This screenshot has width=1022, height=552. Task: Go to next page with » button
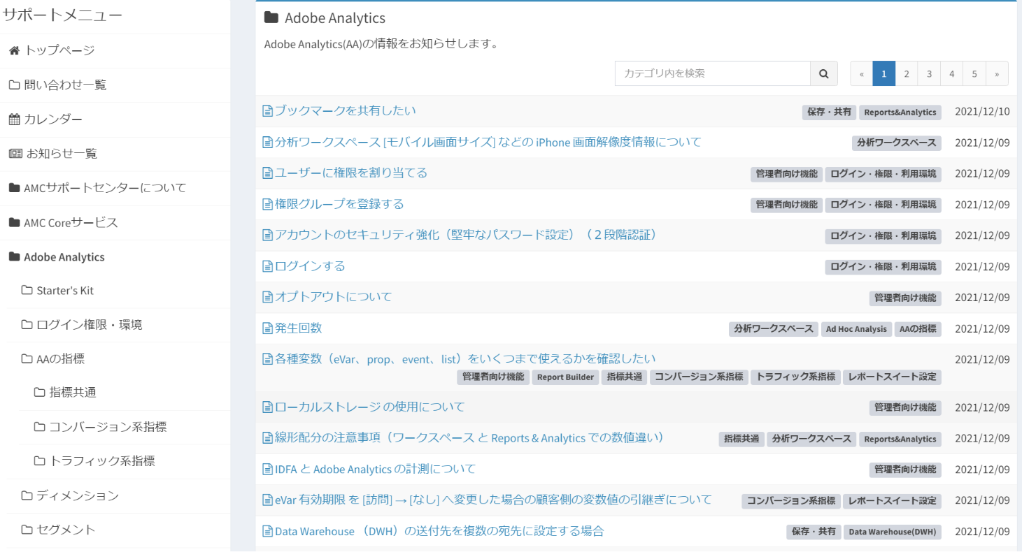point(997,74)
